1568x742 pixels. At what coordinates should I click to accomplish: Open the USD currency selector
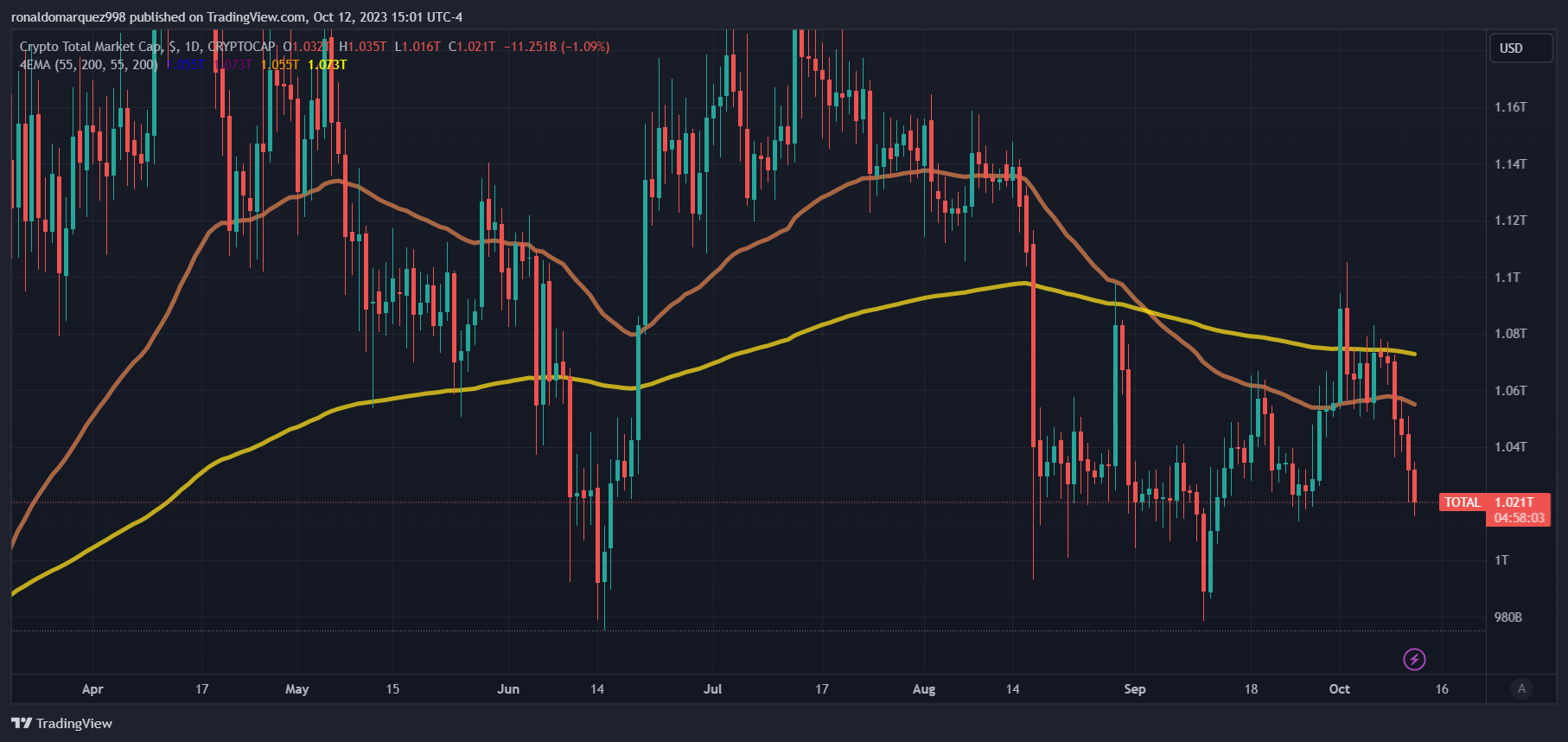[x=1521, y=48]
